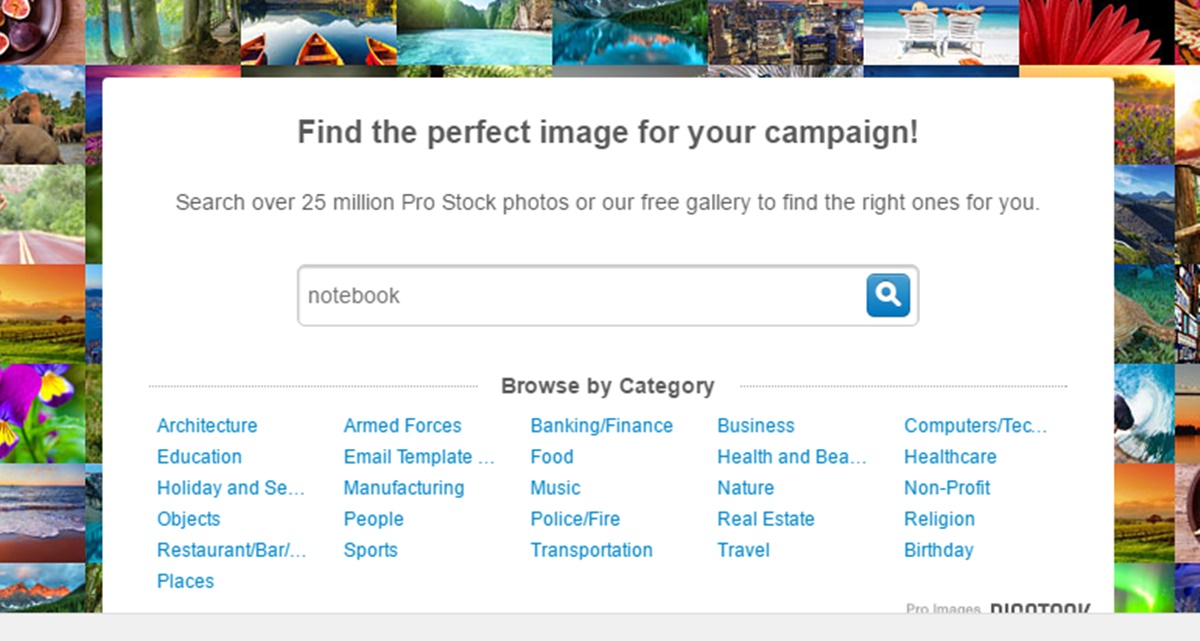Open the Places category
The width and height of the screenshot is (1200, 641).
185,581
